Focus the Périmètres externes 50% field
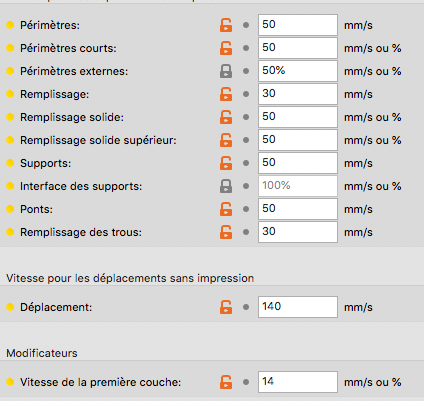The width and height of the screenshot is (424, 401). click(x=298, y=71)
